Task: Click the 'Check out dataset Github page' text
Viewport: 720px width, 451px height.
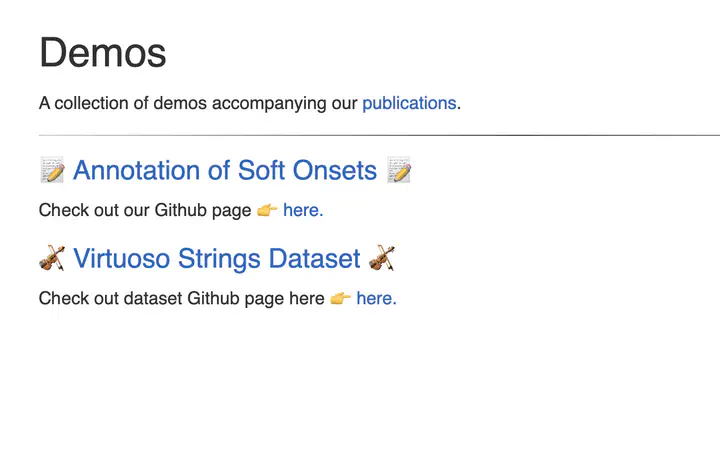Action: click(181, 298)
